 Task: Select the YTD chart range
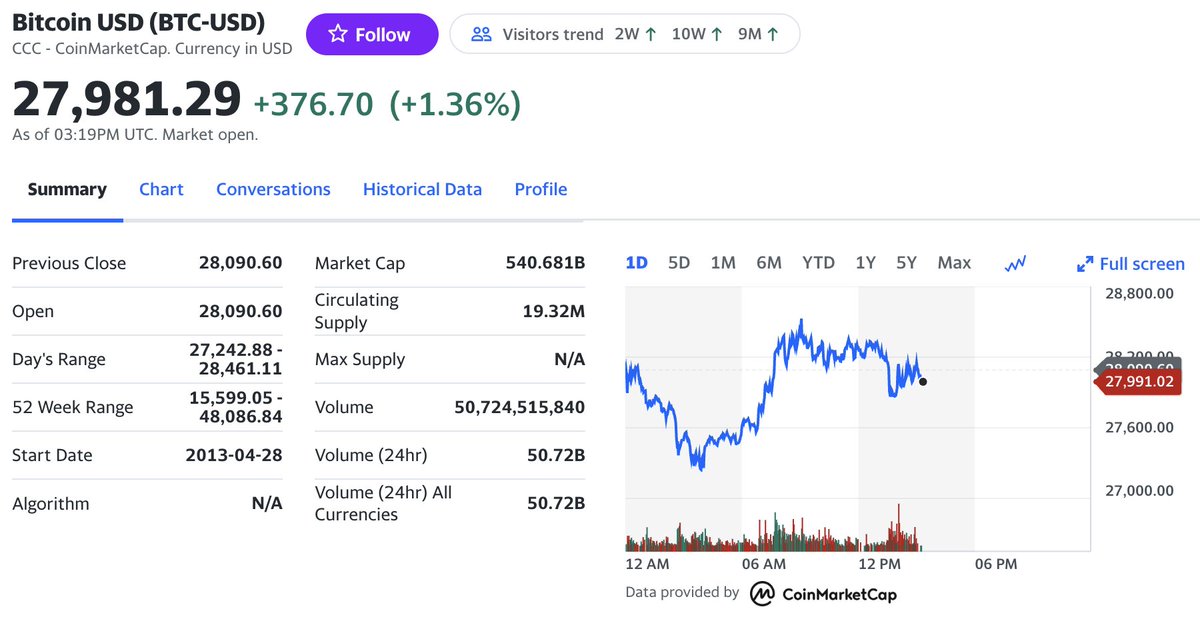click(x=818, y=263)
